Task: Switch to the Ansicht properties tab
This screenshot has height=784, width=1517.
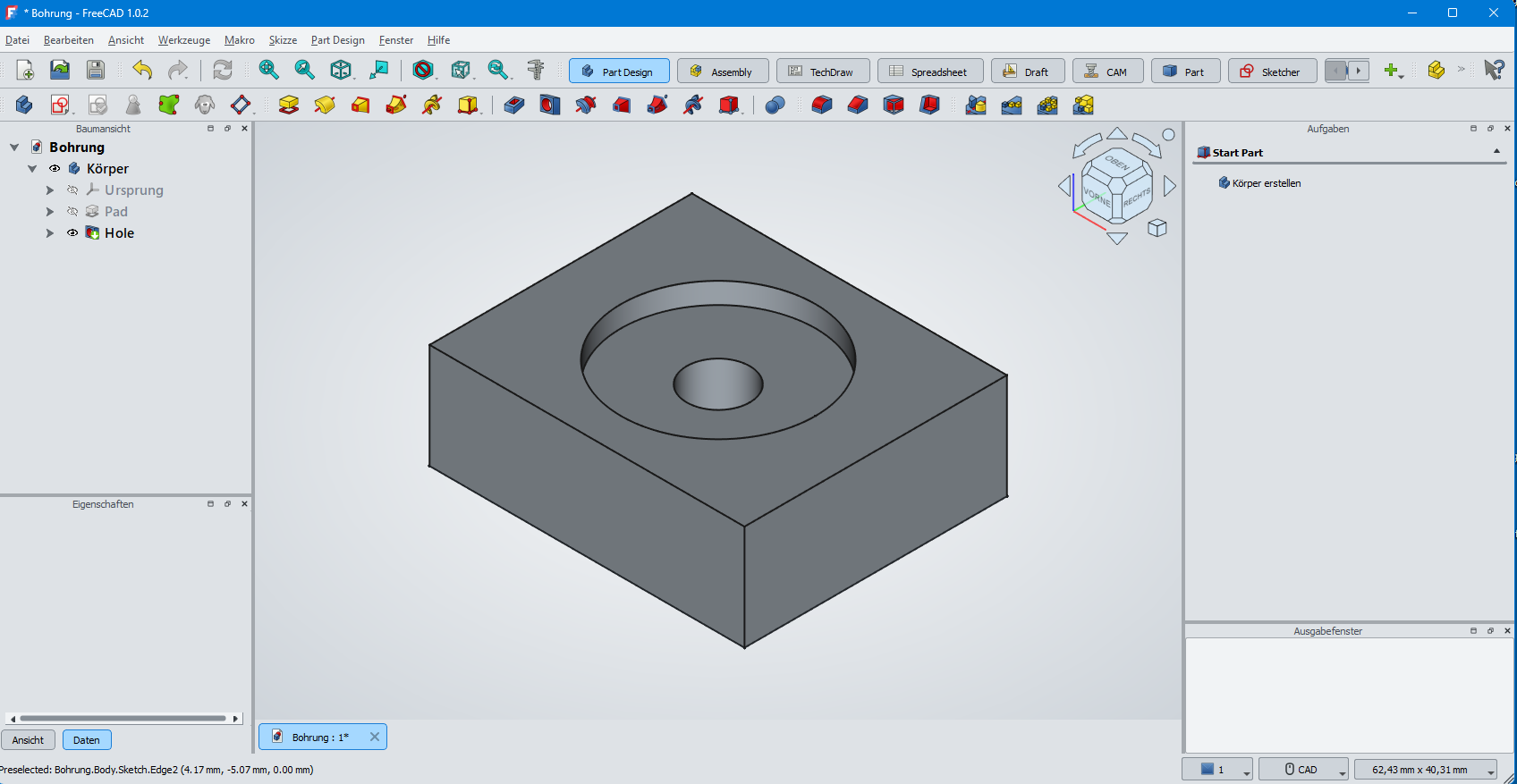Action: (x=28, y=740)
